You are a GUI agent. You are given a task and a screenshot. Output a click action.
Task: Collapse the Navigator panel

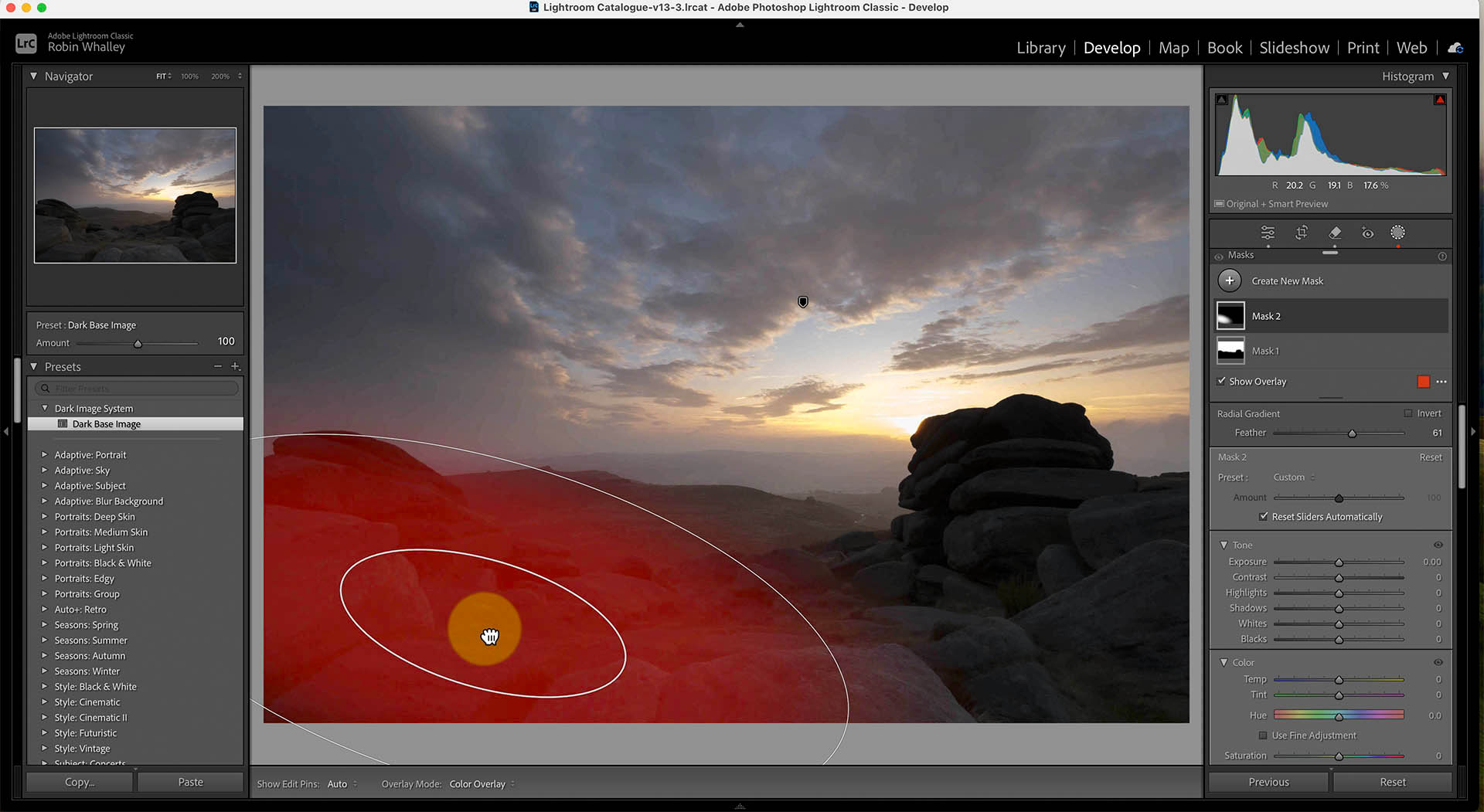[x=34, y=76]
